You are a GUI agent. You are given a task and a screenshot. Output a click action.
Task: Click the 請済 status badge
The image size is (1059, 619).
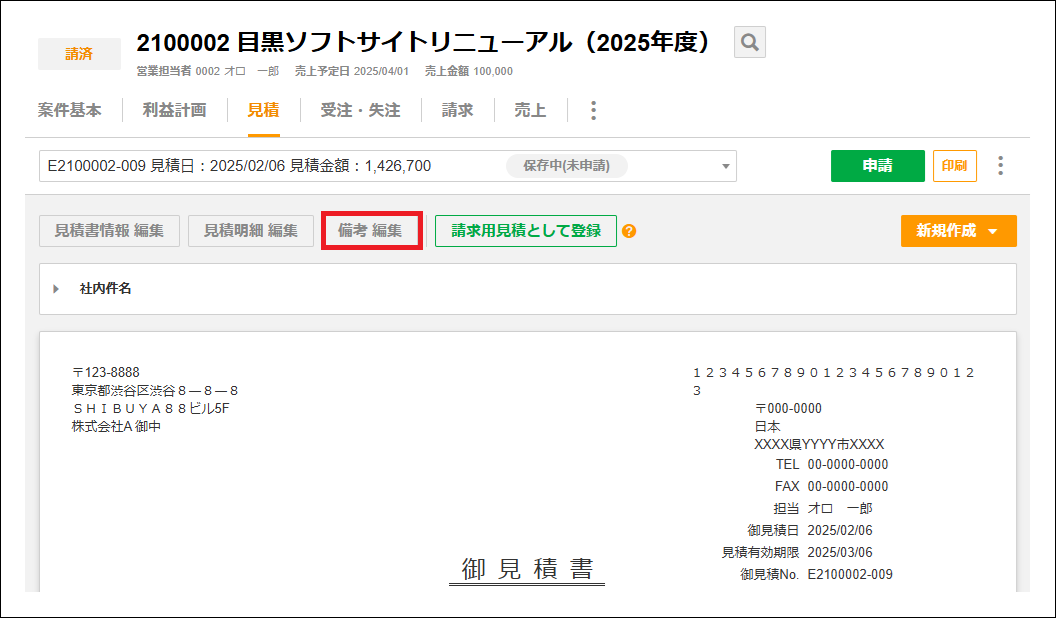(79, 53)
